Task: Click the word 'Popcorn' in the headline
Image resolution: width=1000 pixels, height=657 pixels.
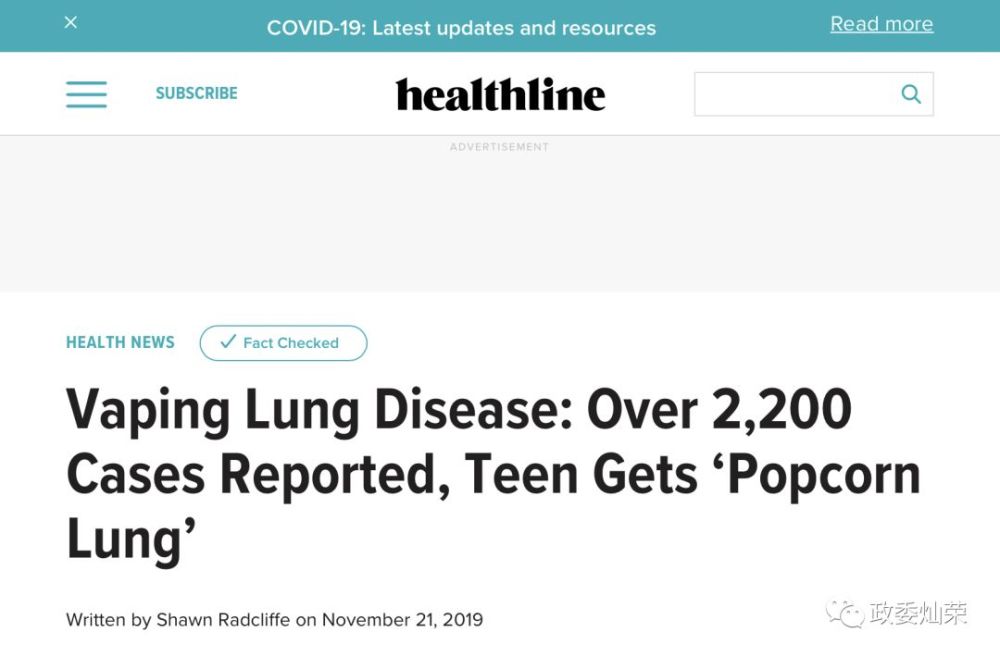Action: [824, 473]
